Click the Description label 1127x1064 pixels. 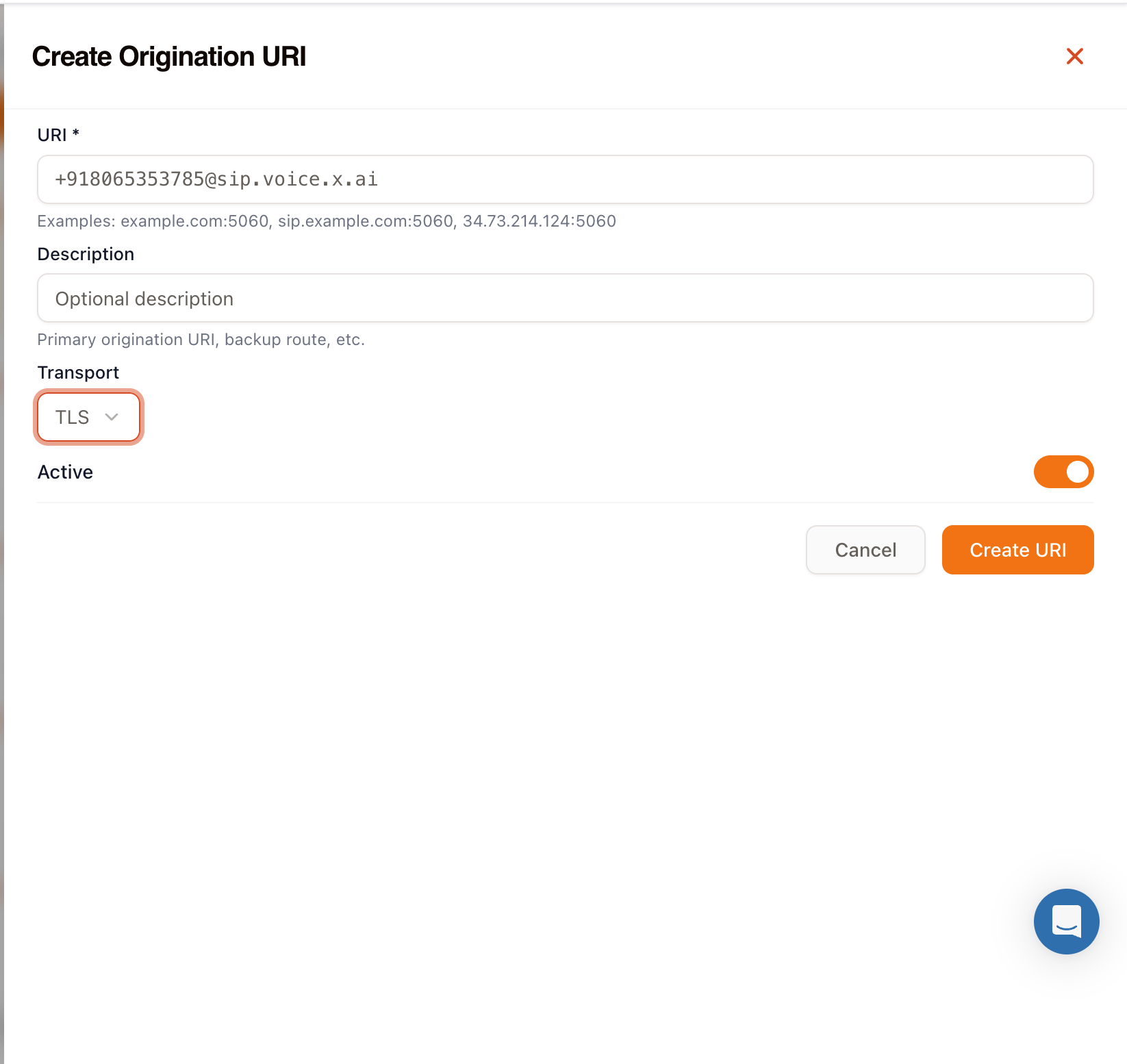[x=86, y=254]
